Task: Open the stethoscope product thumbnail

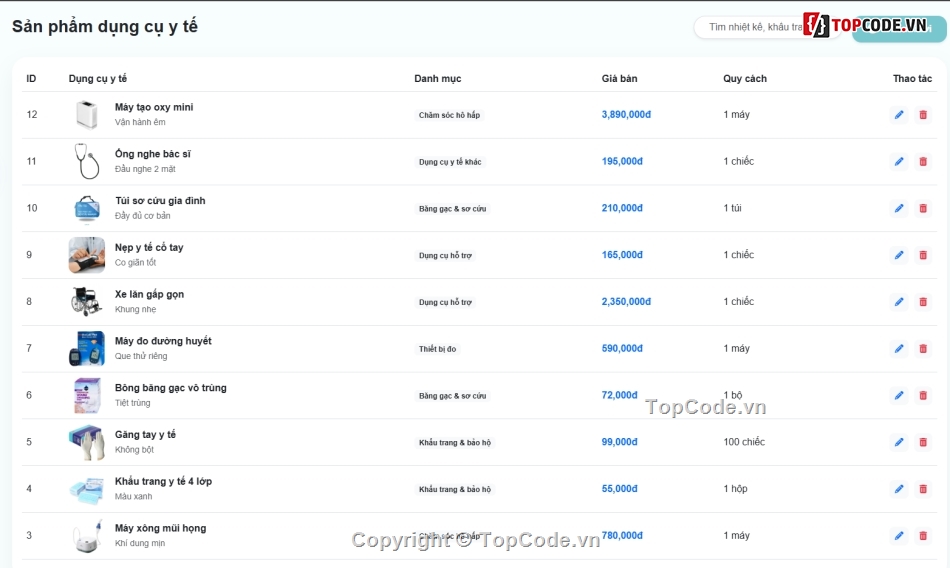Action: (x=87, y=161)
